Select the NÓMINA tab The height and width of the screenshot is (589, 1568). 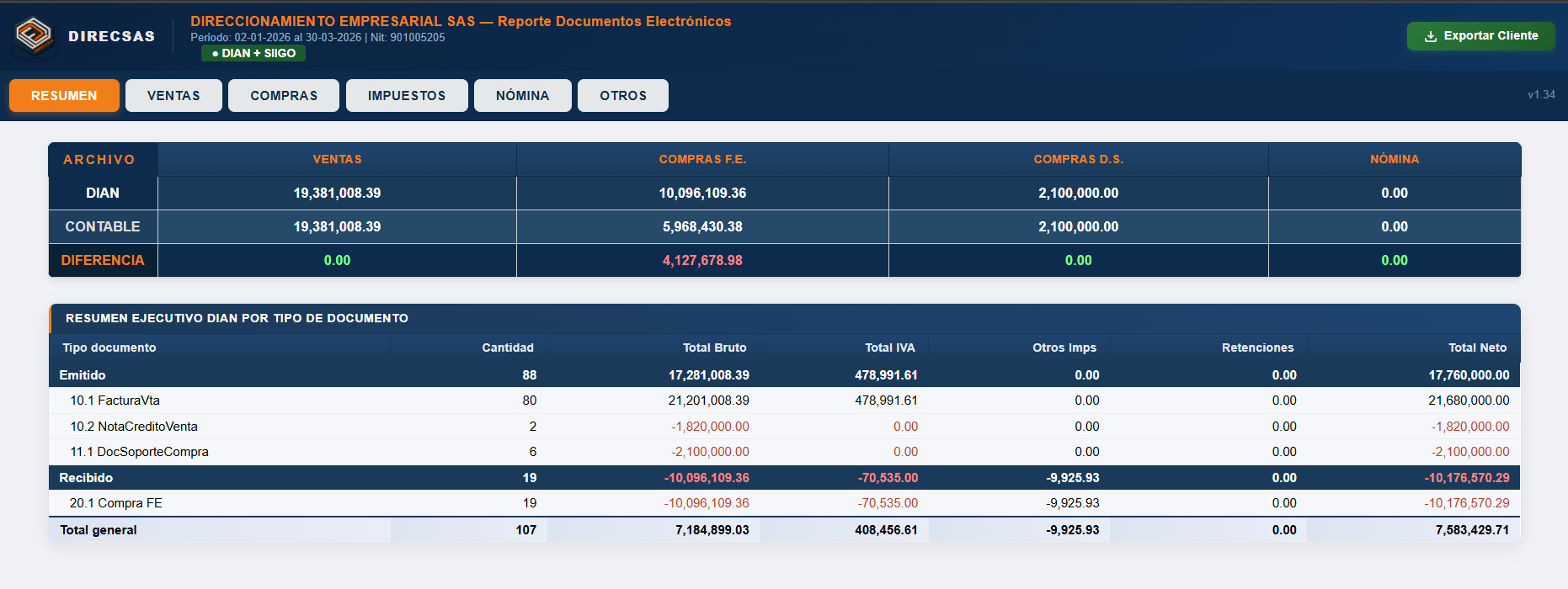(x=522, y=96)
